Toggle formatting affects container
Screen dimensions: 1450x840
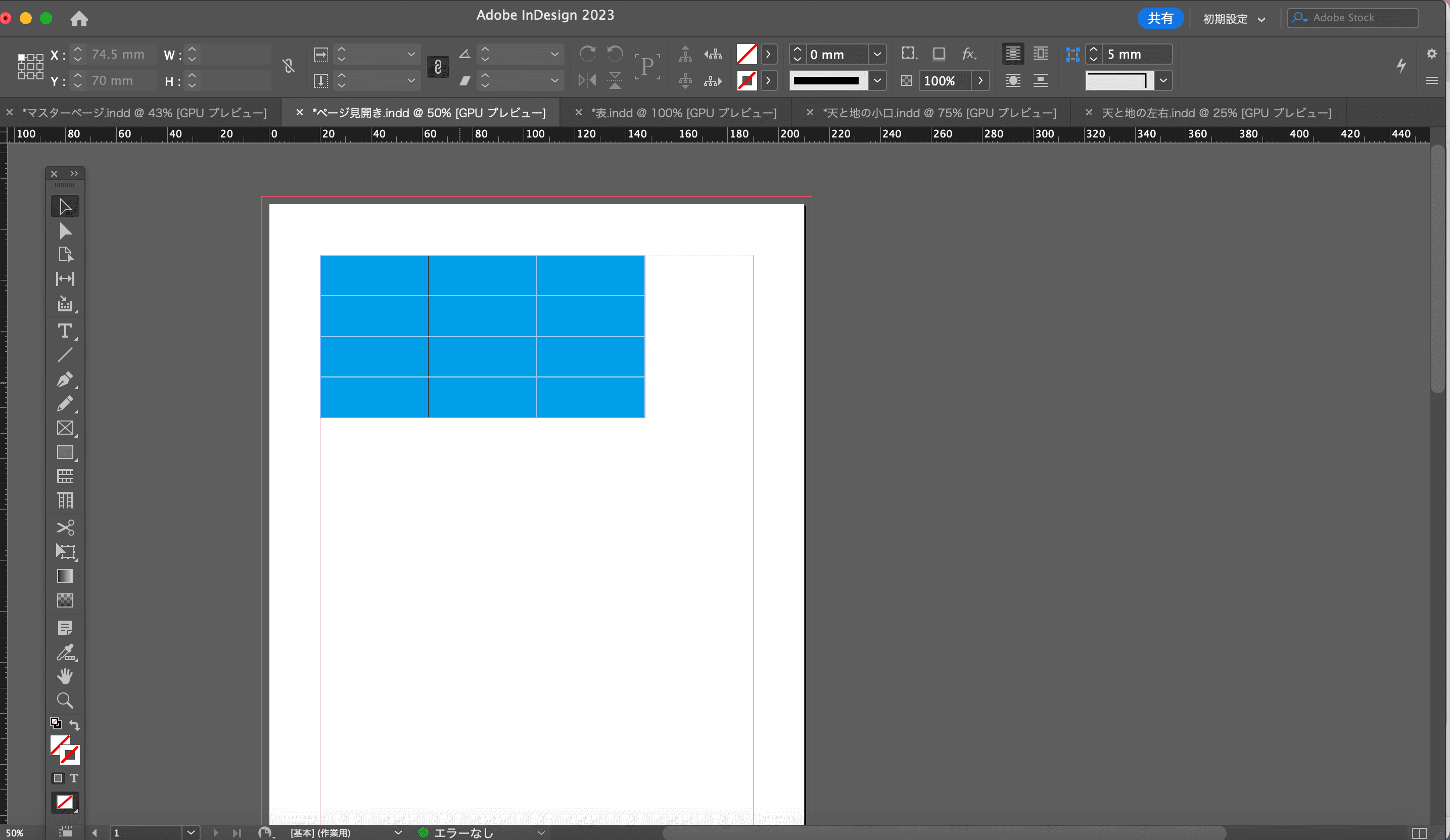58,778
